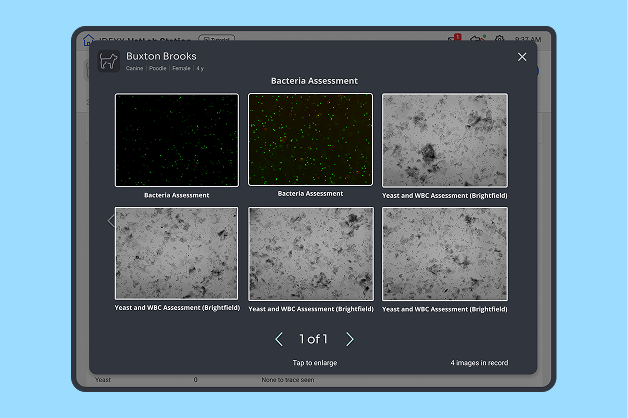
Task: Click the status icon left of settings gear
Action: (x=477, y=39)
